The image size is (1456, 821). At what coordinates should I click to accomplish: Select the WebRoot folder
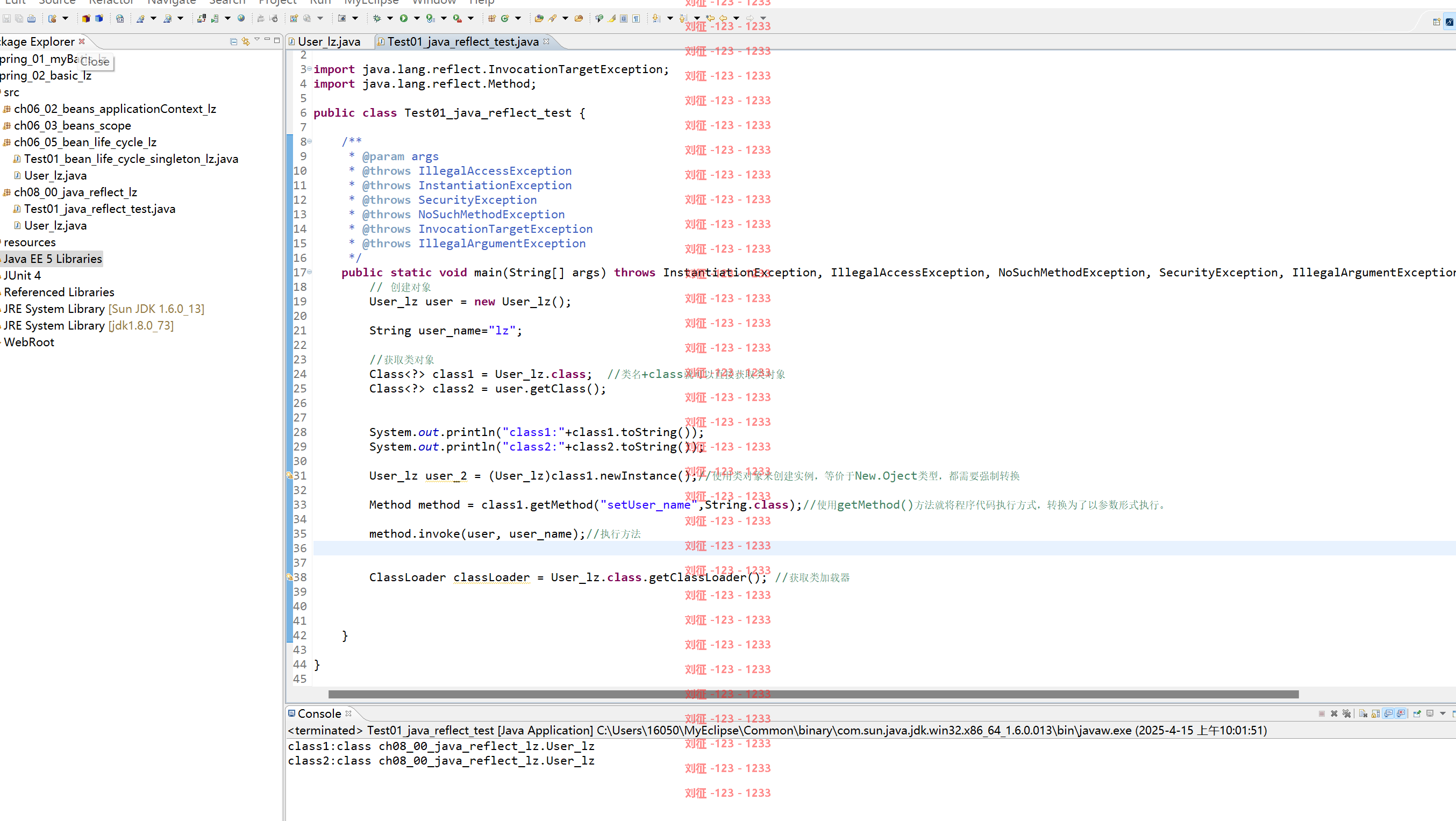point(28,342)
